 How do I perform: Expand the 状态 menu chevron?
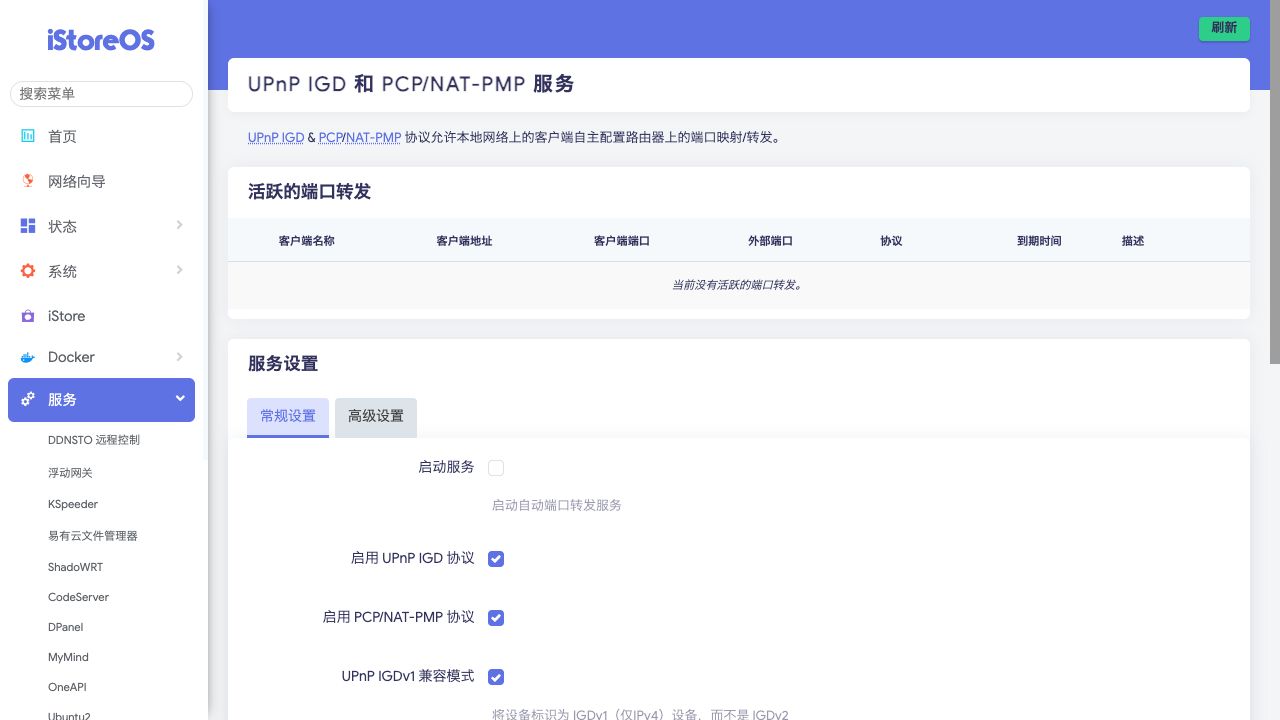pyautogui.click(x=179, y=225)
